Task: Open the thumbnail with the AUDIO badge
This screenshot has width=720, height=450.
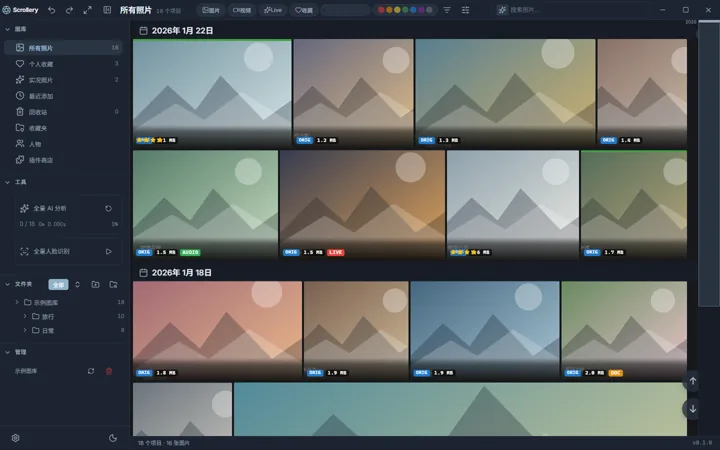Action: (x=205, y=204)
